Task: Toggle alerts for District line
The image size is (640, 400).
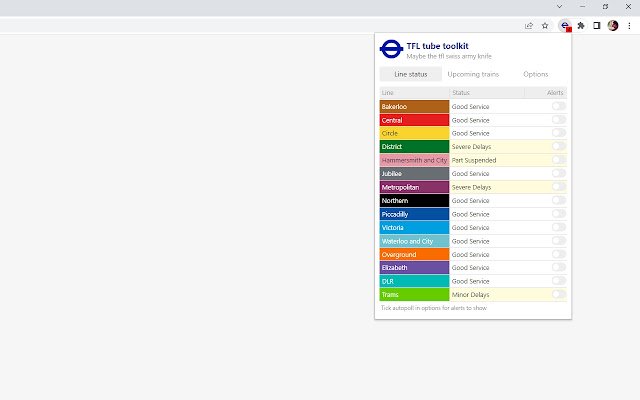Action: click(559, 146)
